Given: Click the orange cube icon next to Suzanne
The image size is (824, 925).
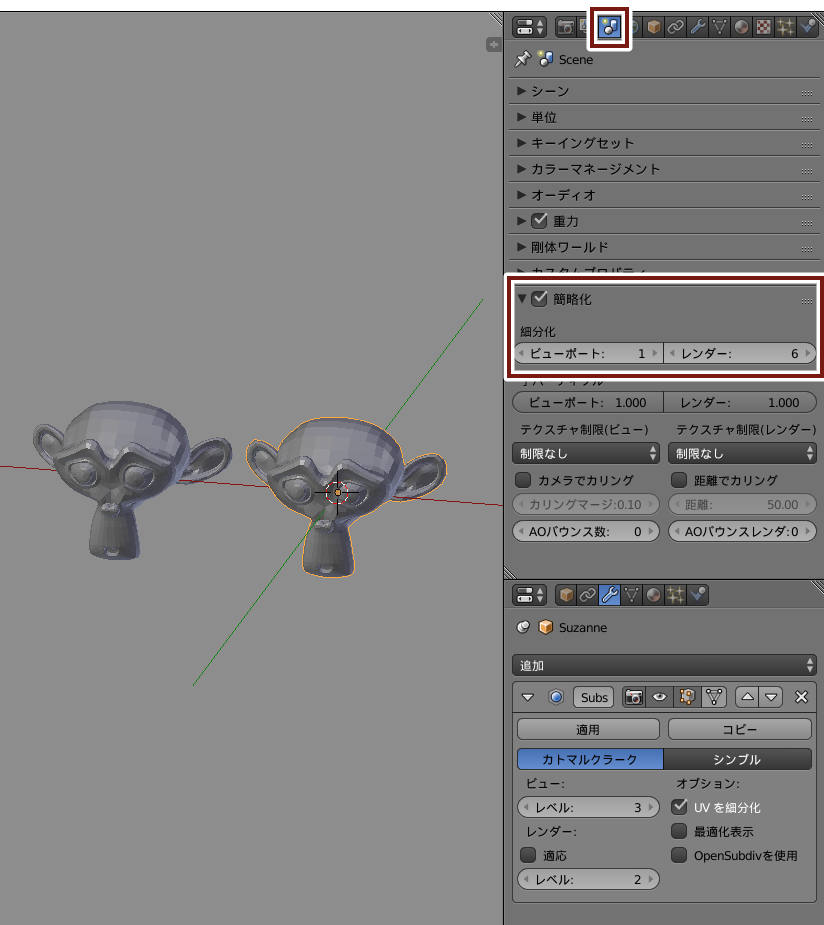Looking at the screenshot, I should 546,627.
